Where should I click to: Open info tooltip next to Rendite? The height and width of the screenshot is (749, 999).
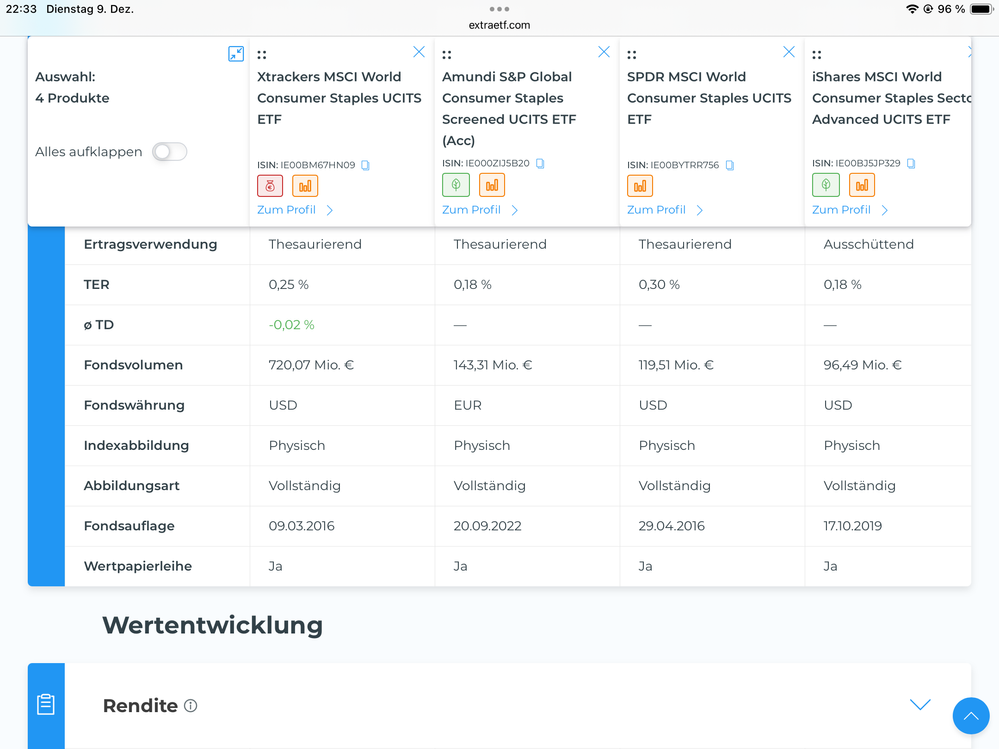coord(190,706)
